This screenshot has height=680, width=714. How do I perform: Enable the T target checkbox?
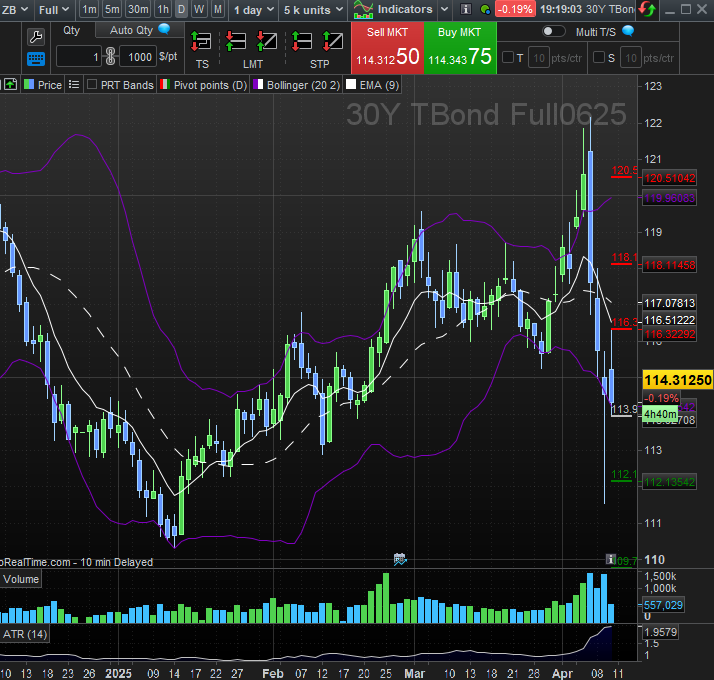508,57
